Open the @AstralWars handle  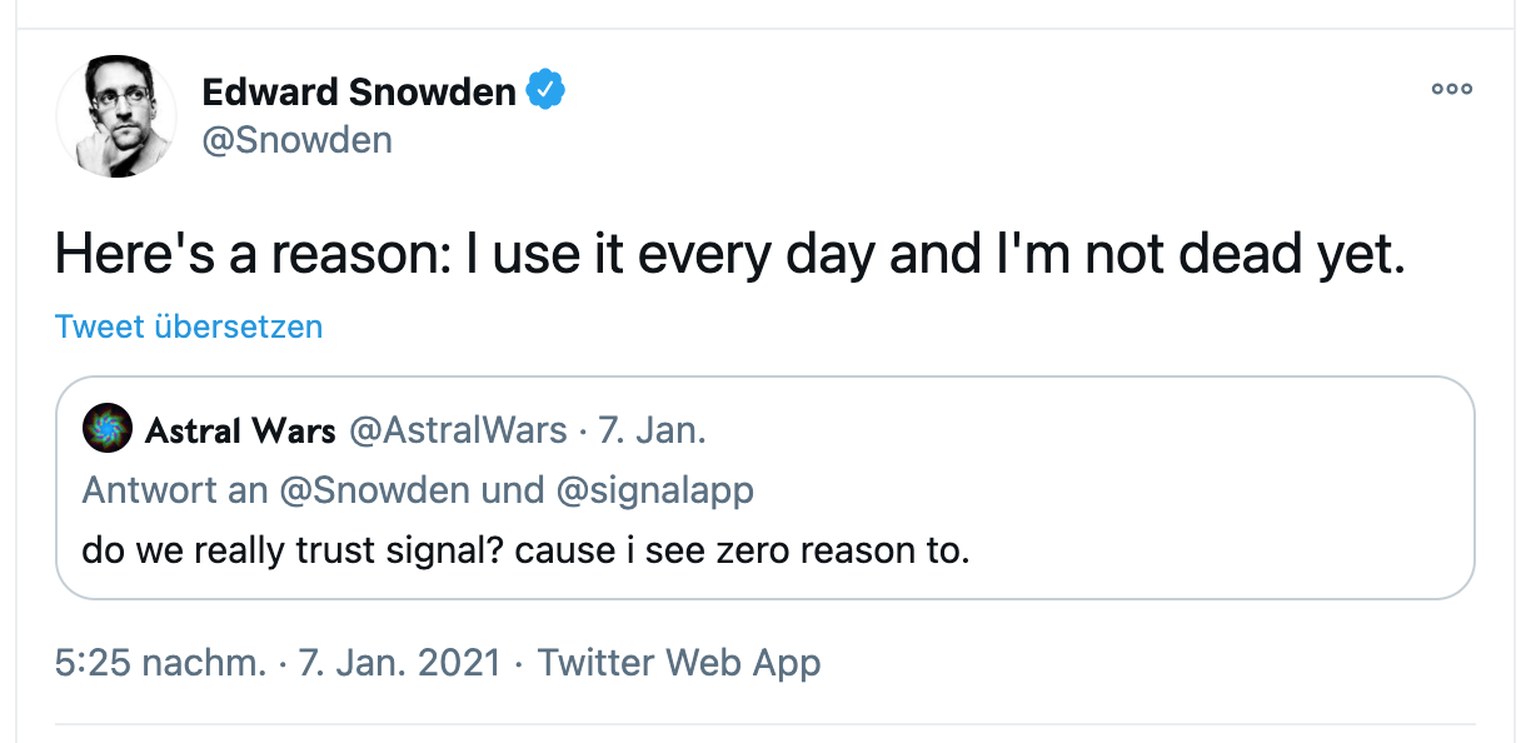456,431
